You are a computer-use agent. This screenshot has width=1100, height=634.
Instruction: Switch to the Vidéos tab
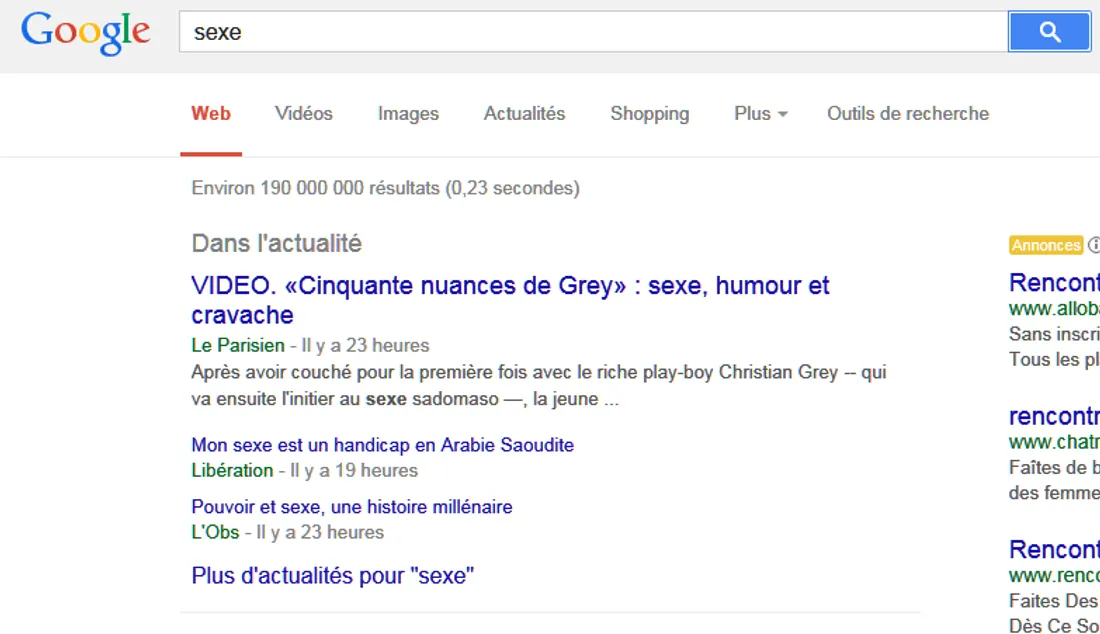click(304, 114)
